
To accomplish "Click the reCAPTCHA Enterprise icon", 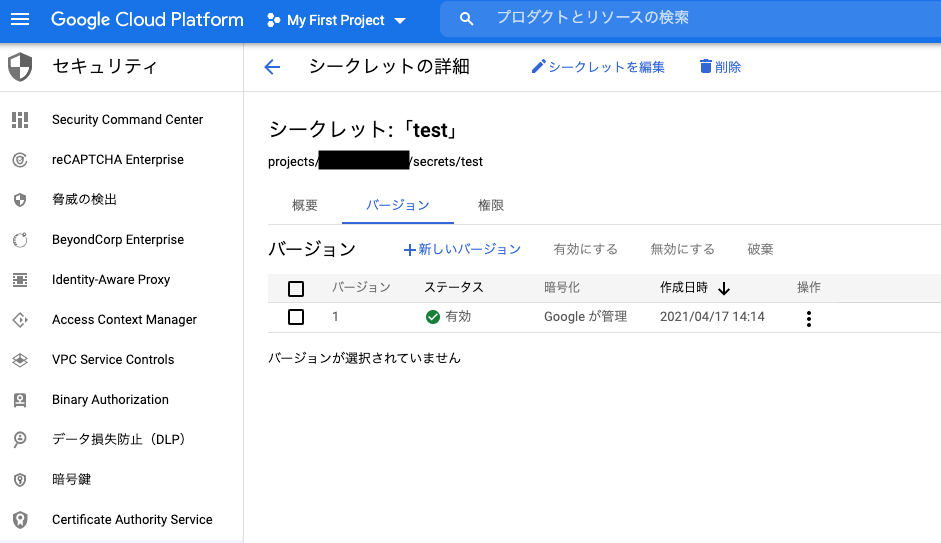I will point(20,160).
